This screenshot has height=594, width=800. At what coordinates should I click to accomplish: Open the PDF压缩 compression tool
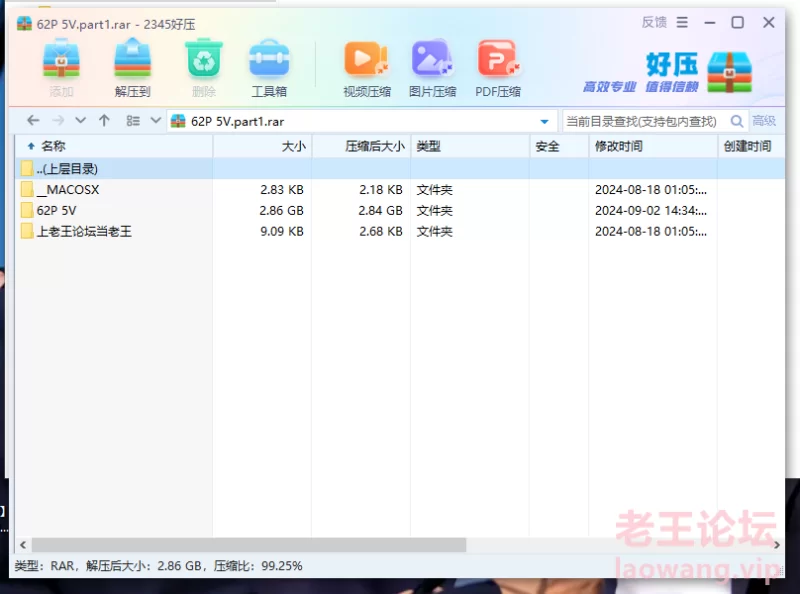[x=498, y=68]
